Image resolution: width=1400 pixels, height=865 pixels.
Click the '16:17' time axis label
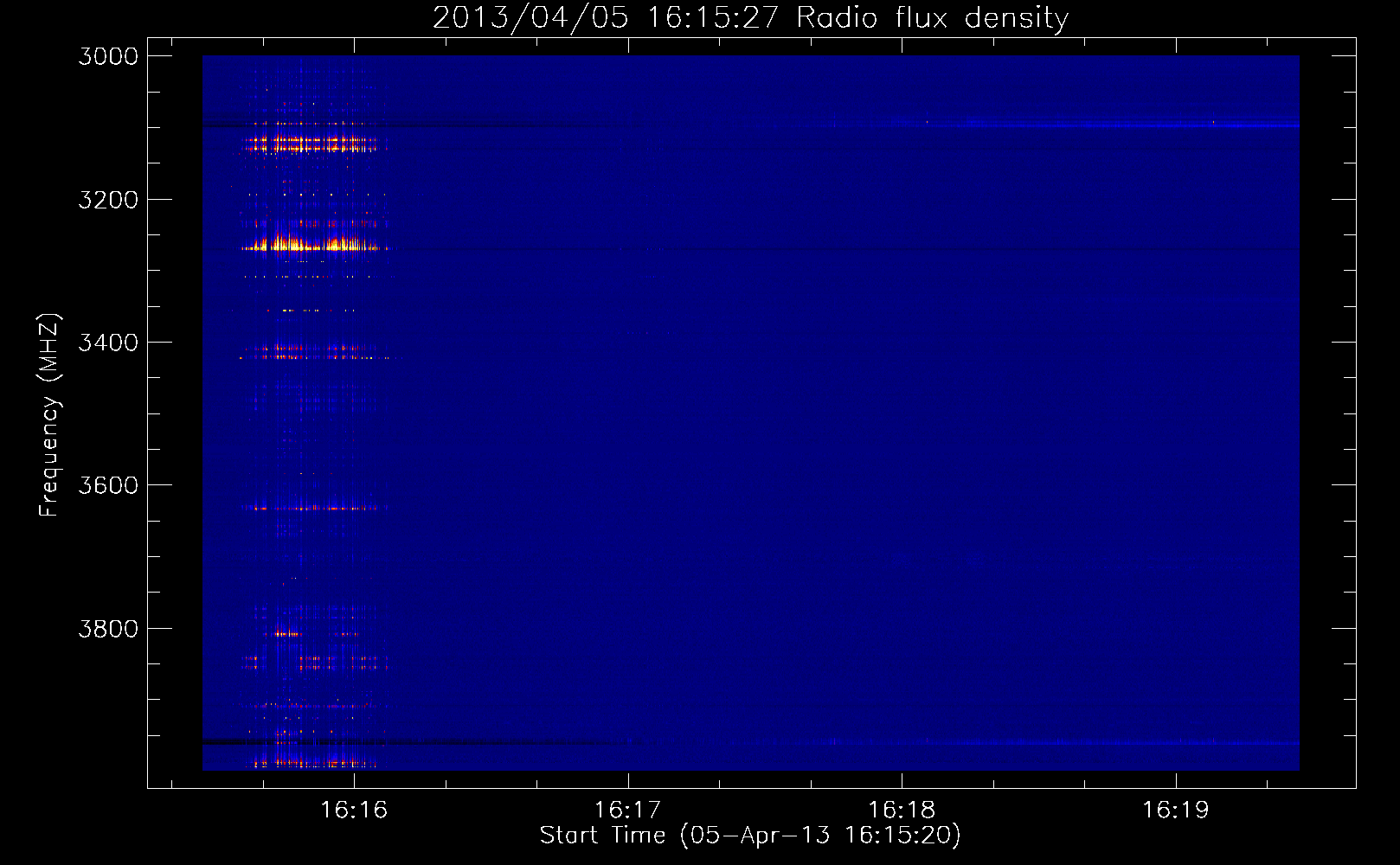[627, 811]
